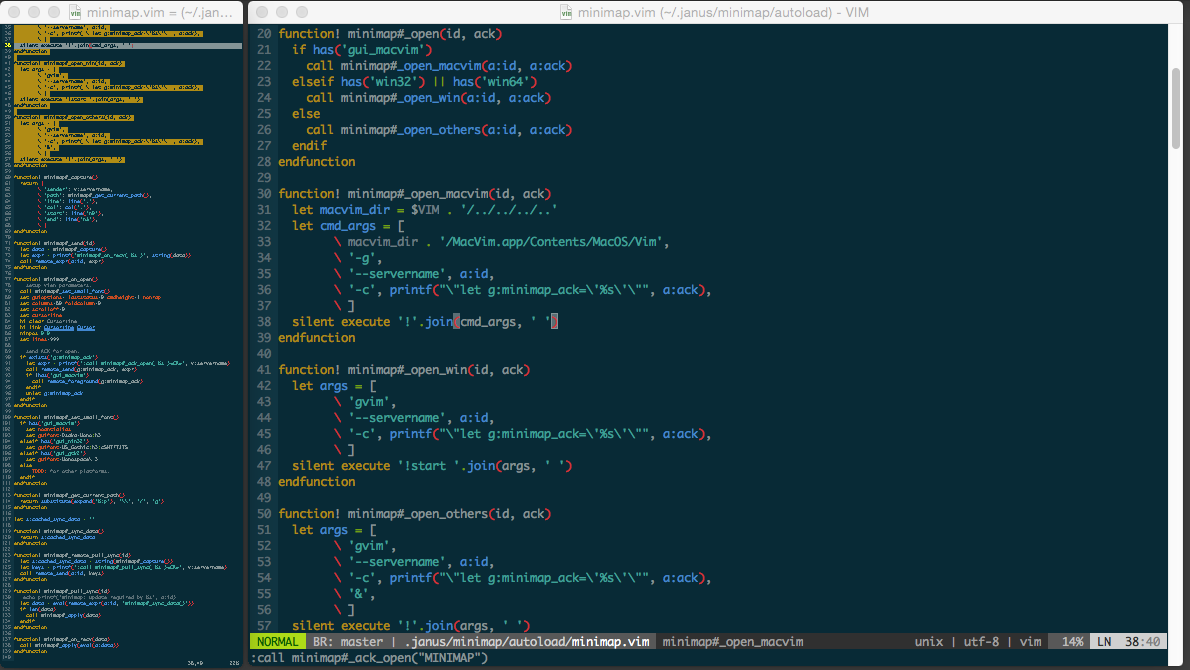Click the '--servername' string on line 44
Image resolution: width=1190 pixels, height=670 pixels.
[x=397, y=418]
